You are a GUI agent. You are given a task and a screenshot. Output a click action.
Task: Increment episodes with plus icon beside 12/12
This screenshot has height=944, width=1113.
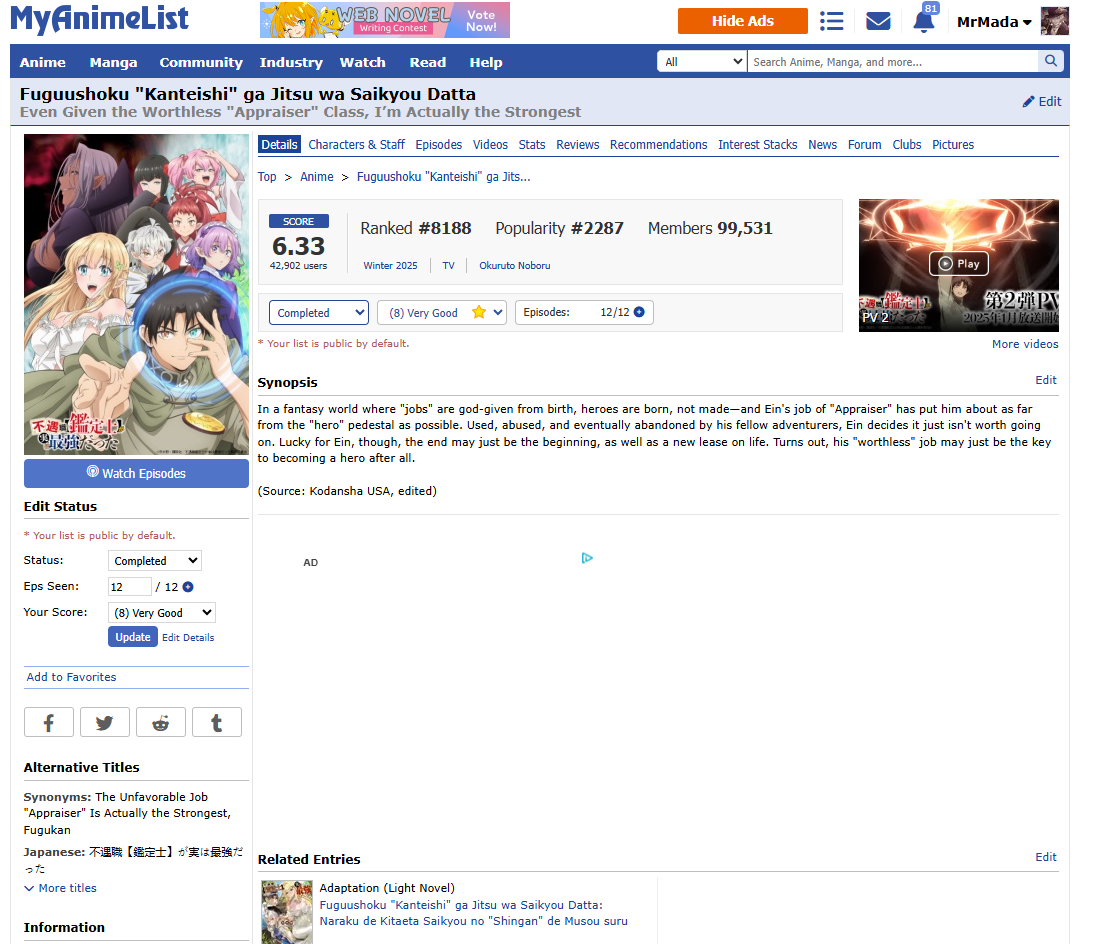(640, 312)
